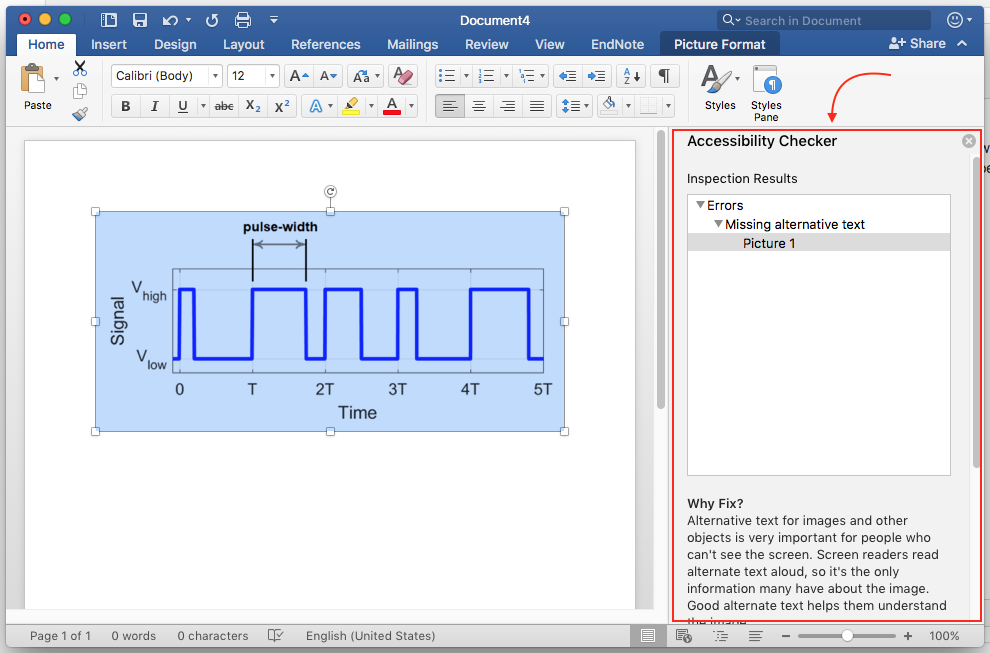This screenshot has height=653, width=990.
Task: Zoom in with plus button
Action: point(907,636)
